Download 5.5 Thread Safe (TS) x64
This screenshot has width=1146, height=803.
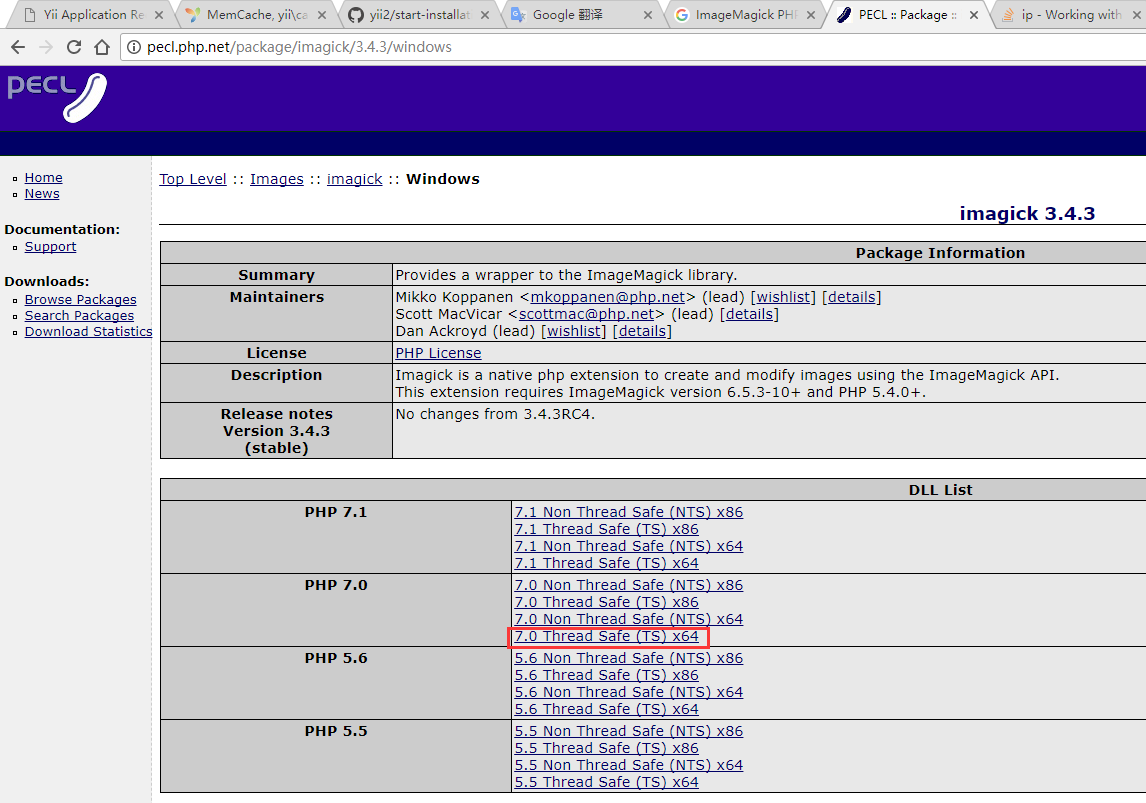607,783
